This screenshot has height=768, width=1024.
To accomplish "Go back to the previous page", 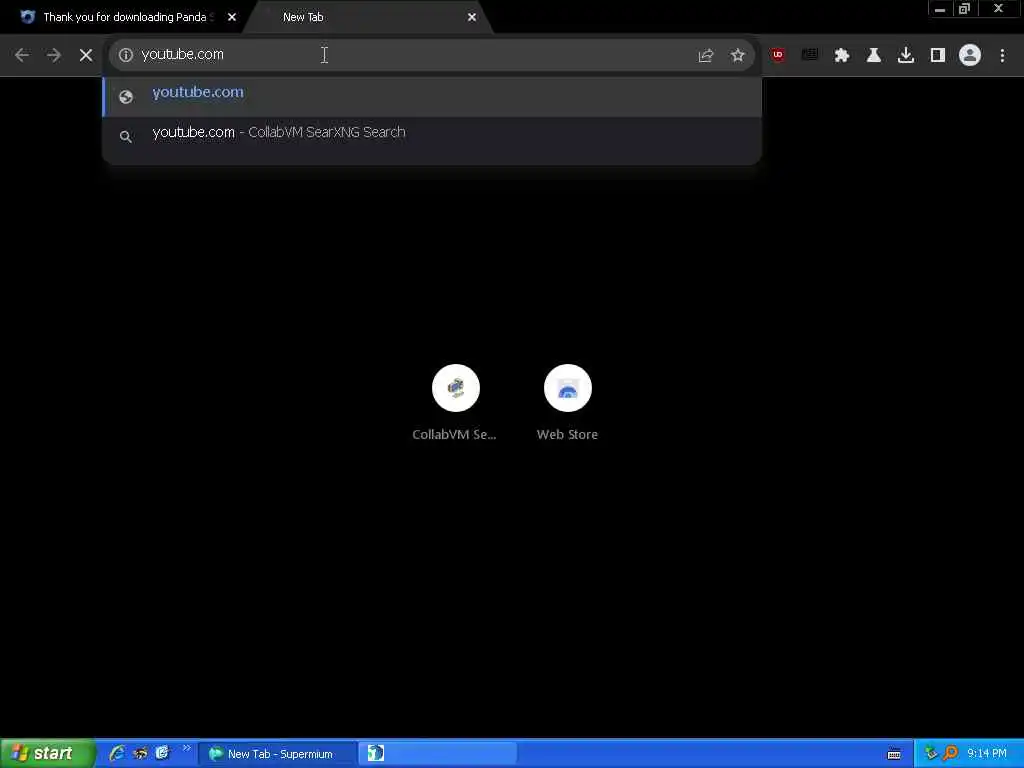I will tap(22, 56).
